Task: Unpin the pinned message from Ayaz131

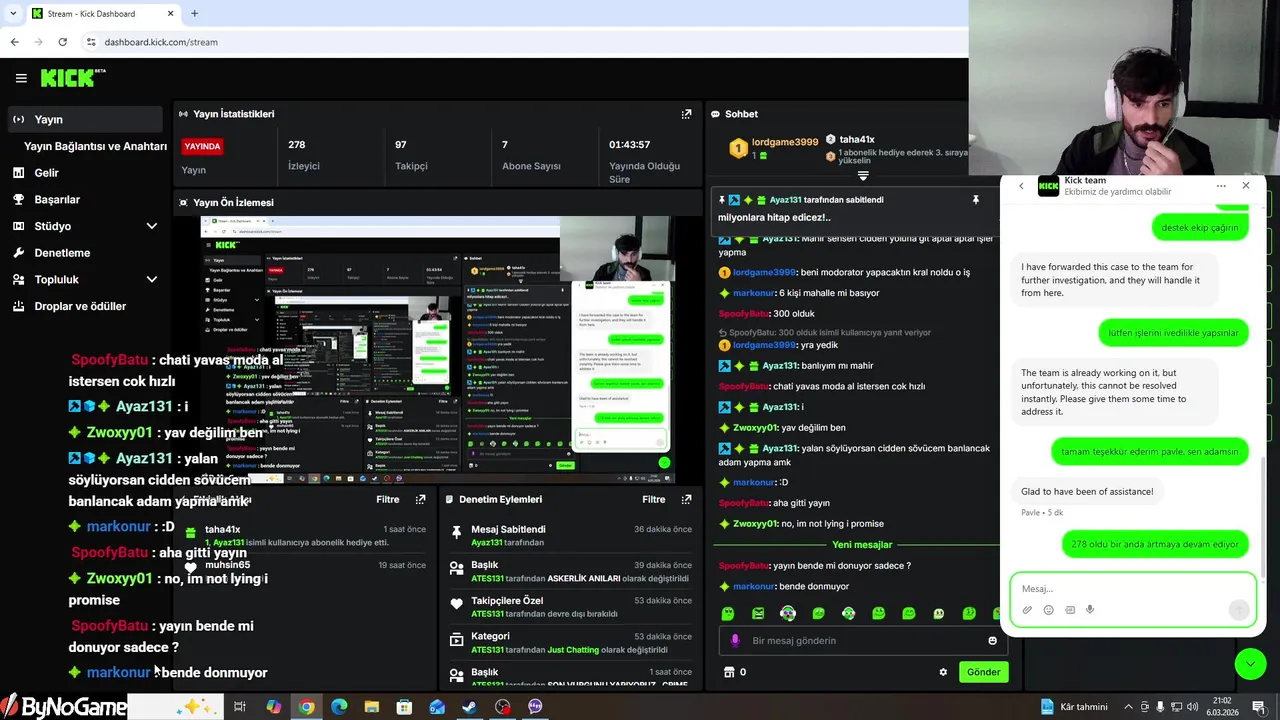Action: 976,200
